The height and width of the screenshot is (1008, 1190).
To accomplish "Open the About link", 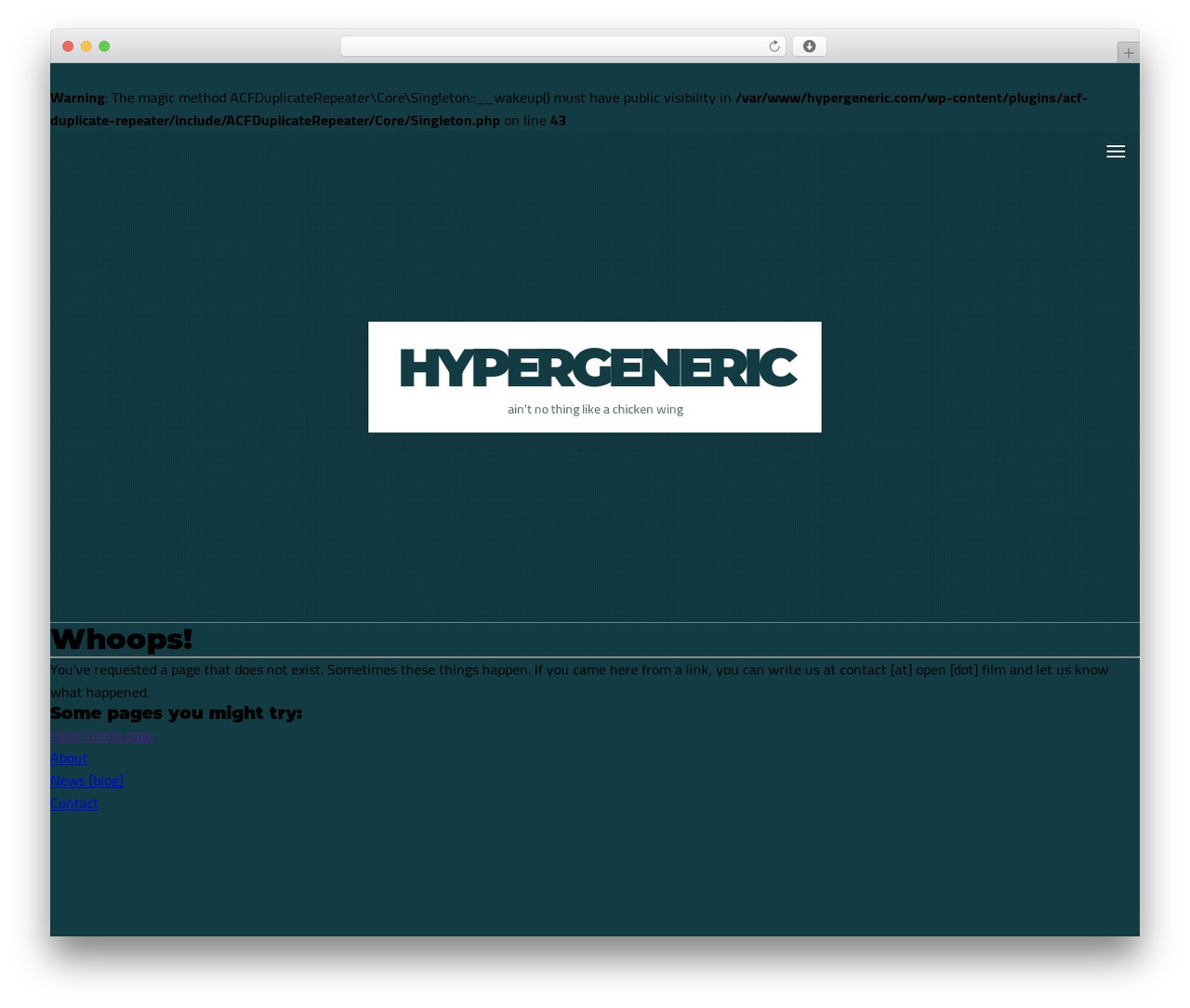I will coord(69,758).
